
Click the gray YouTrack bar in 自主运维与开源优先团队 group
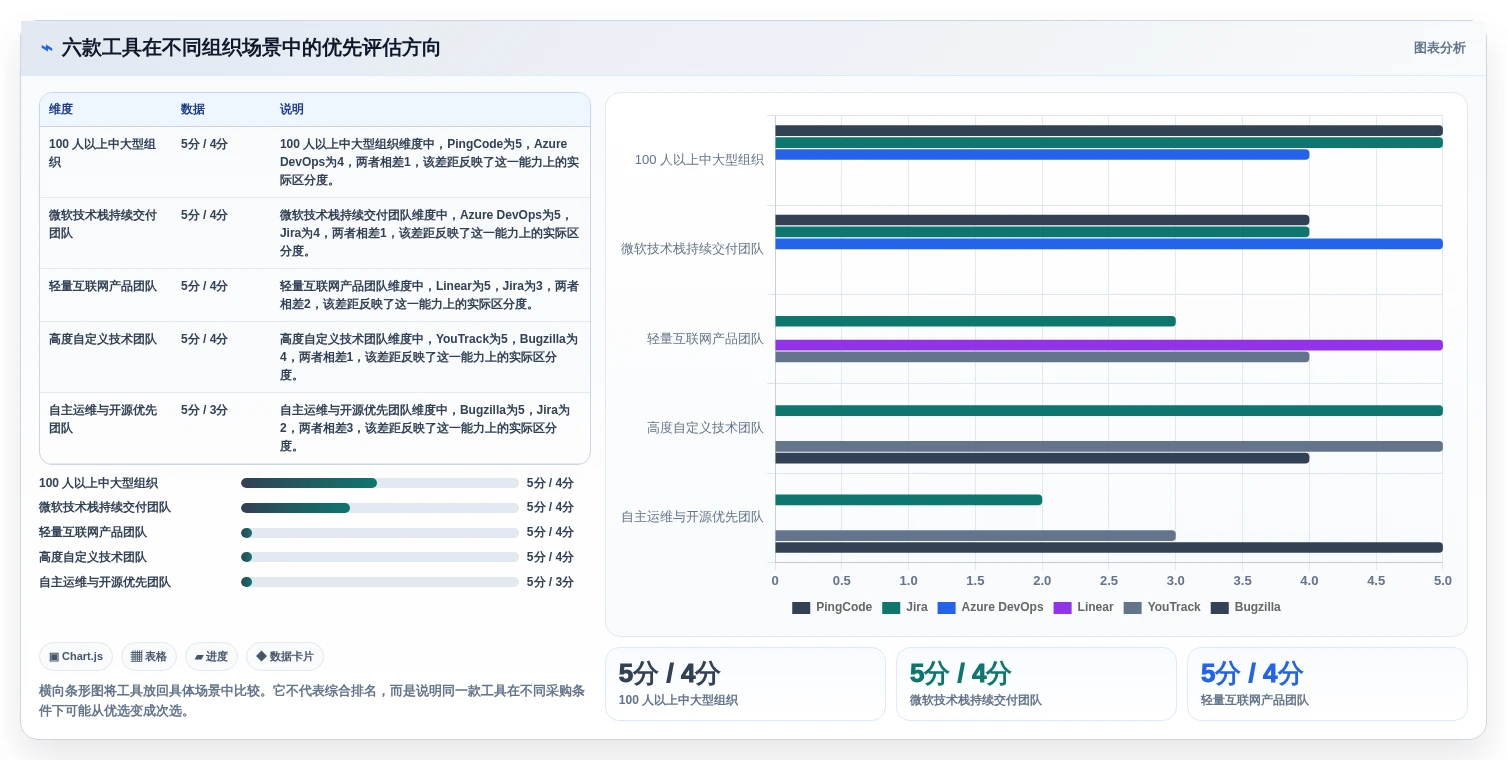coord(975,536)
